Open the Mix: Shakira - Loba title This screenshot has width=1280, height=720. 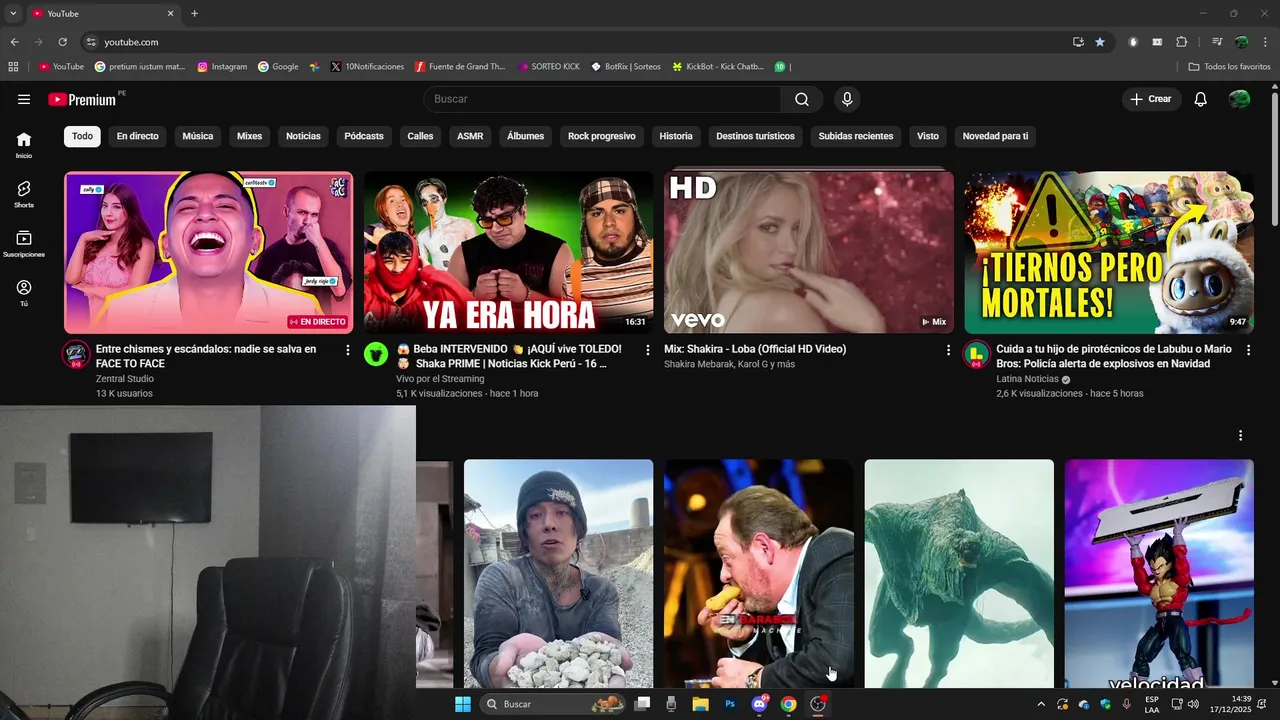click(755, 349)
